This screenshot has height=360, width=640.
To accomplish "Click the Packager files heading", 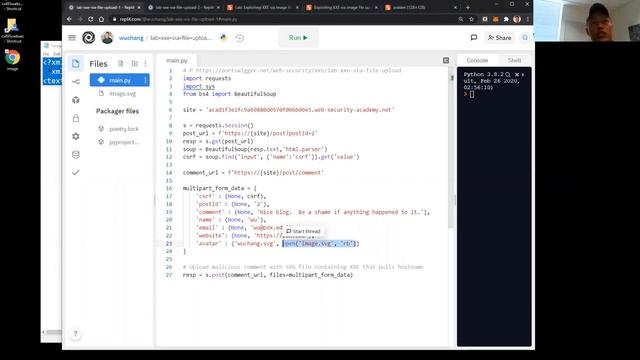I will (x=118, y=111).
